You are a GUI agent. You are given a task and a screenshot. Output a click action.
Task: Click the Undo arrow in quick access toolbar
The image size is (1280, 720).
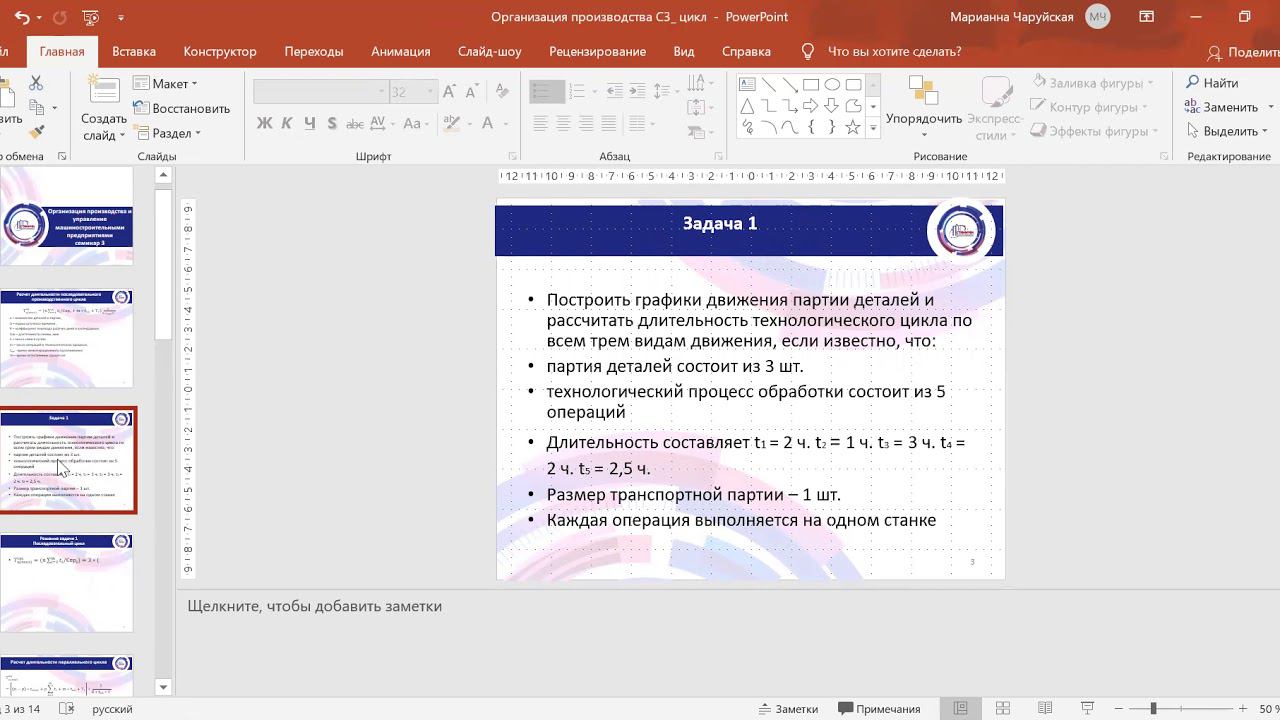pyautogui.click(x=22, y=17)
